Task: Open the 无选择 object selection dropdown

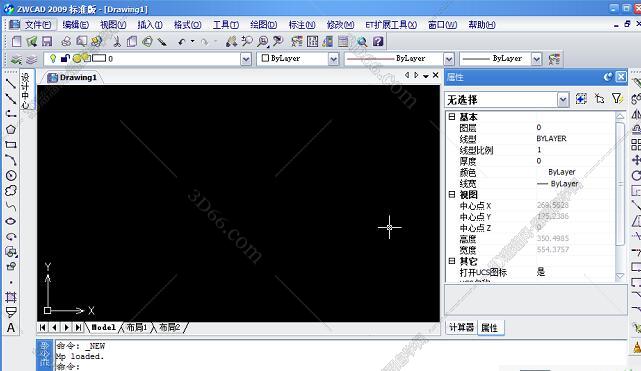Action: pyautogui.click(x=563, y=99)
